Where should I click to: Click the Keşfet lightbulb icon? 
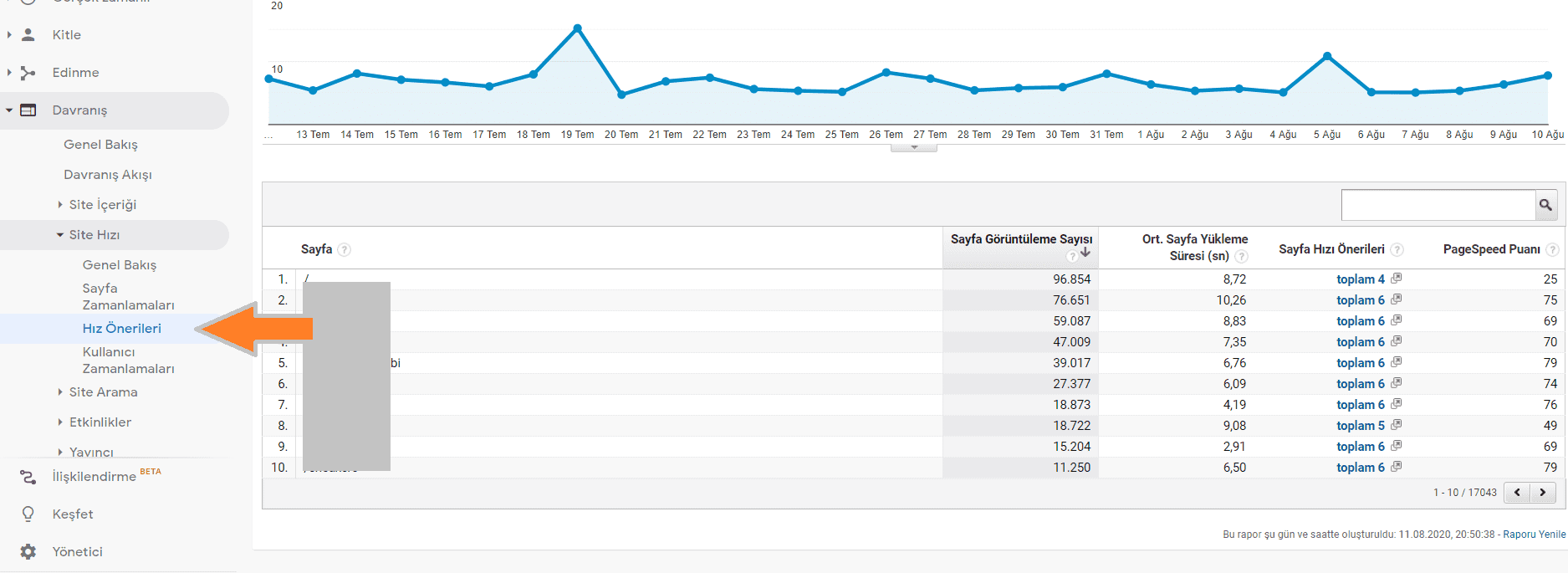coord(28,514)
